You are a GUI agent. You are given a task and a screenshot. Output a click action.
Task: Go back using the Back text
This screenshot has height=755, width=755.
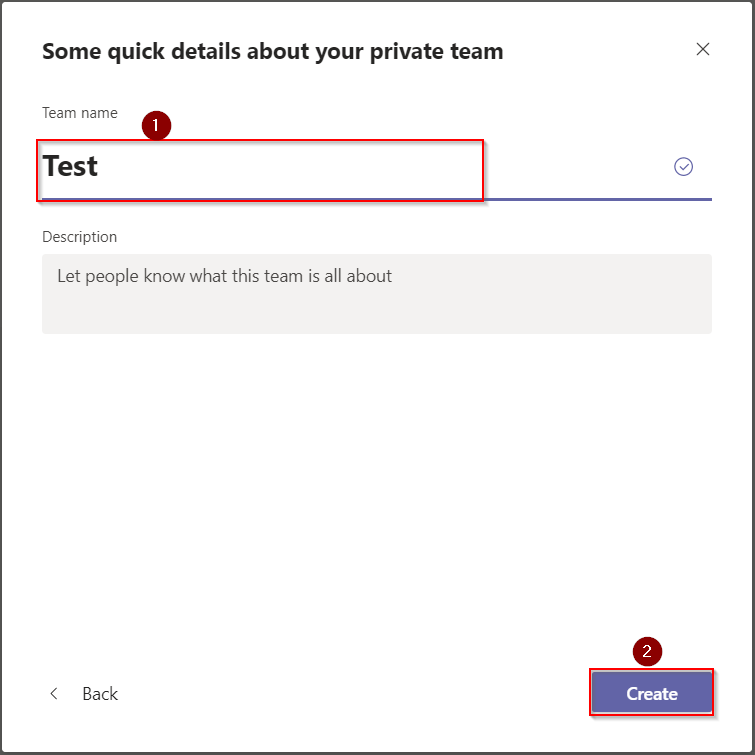coord(100,694)
